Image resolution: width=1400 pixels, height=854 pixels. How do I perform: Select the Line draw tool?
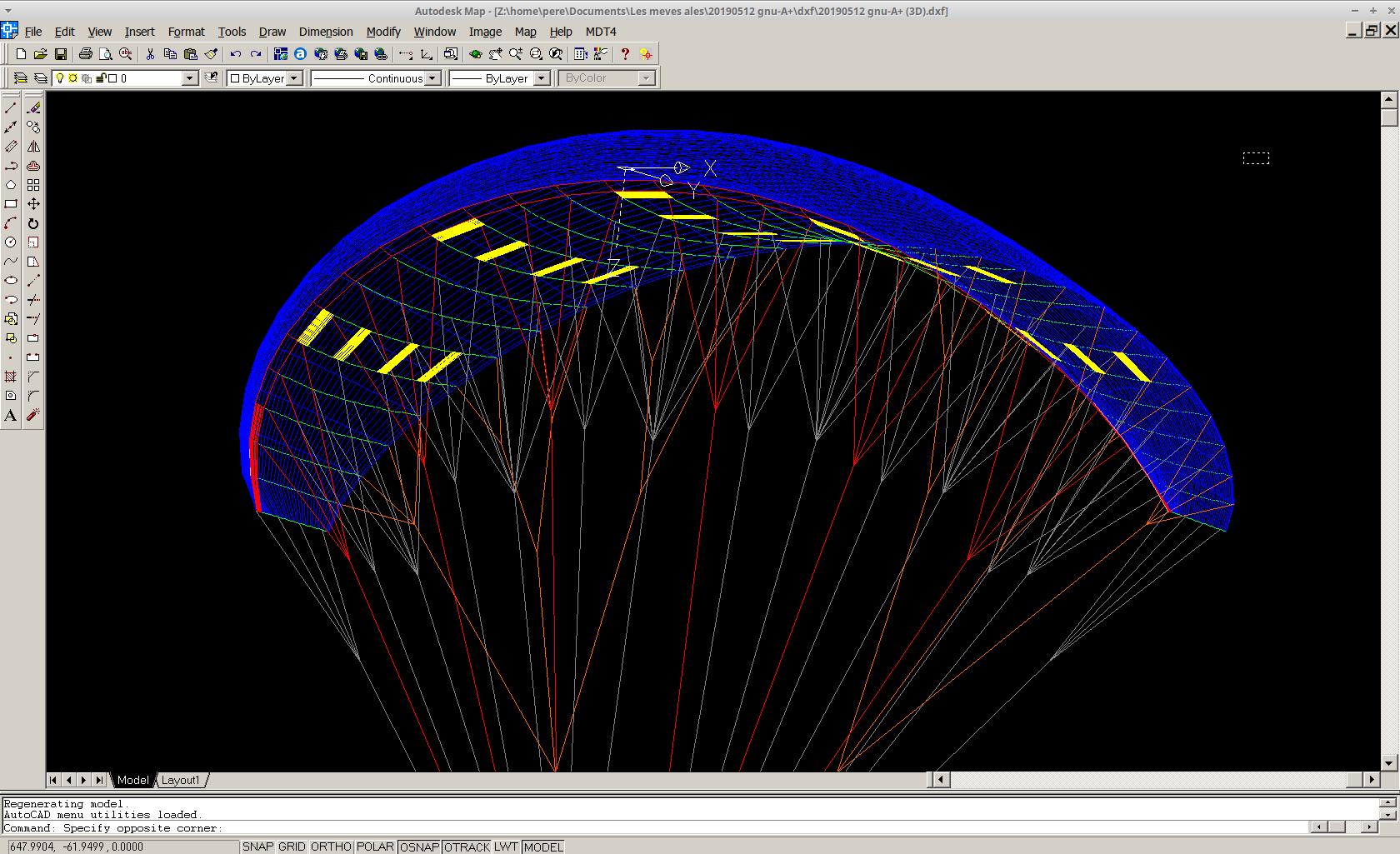point(11,108)
